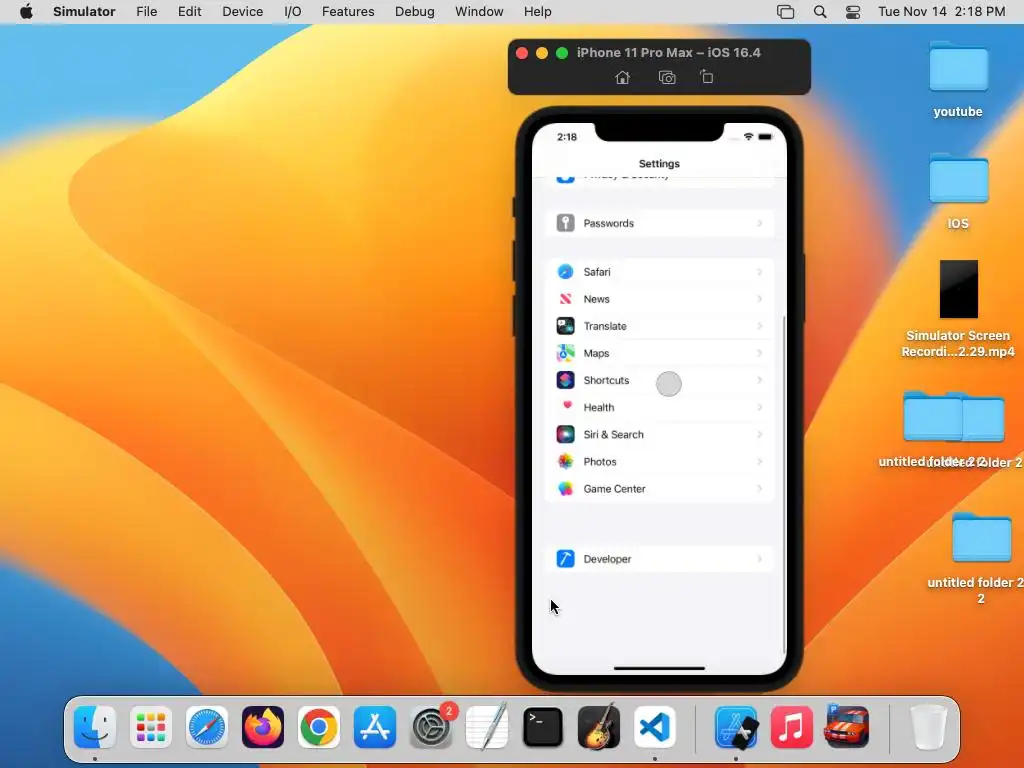This screenshot has height=768, width=1024.
Task: Open the Simulator app menu
Action: pyautogui.click(x=84, y=12)
